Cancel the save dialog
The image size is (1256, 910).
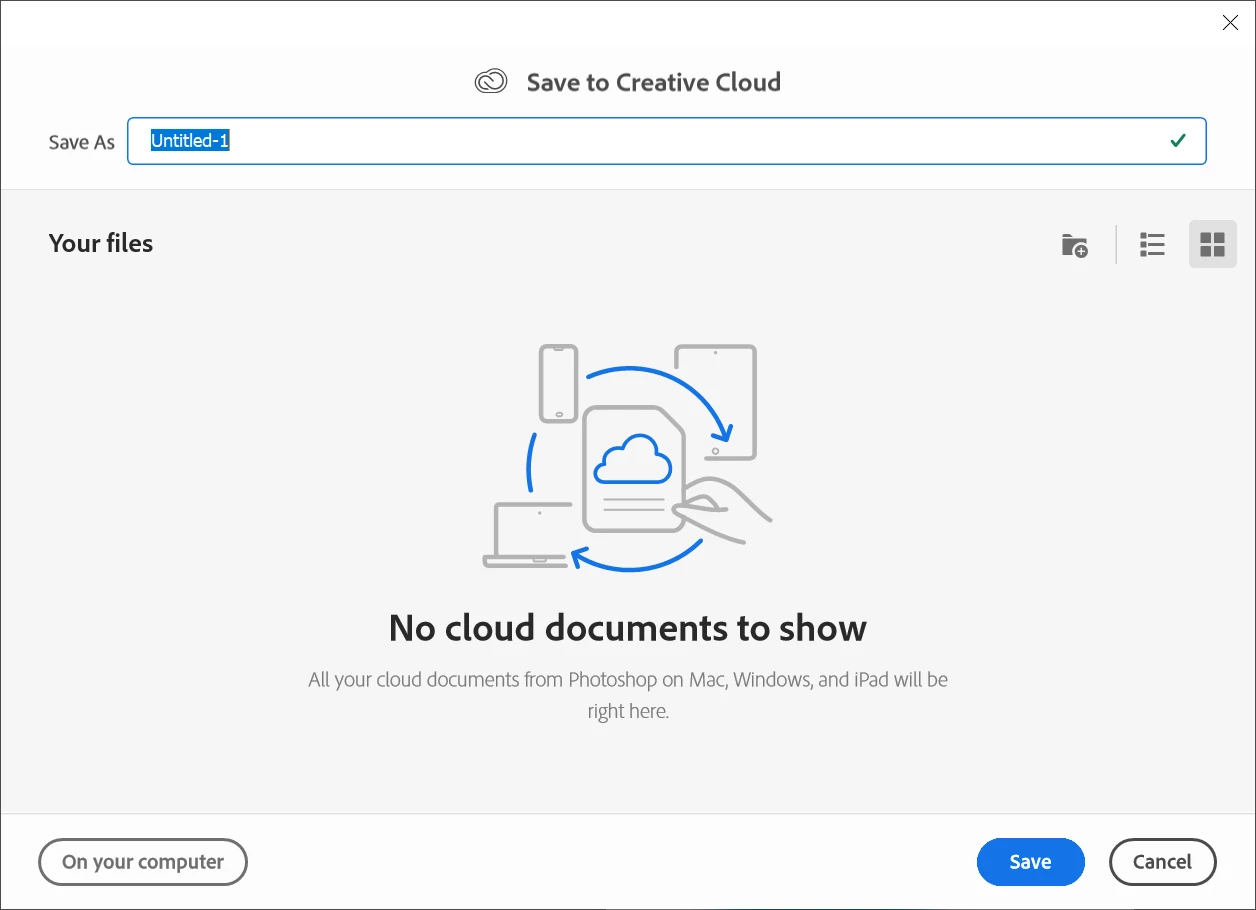click(x=1163, y=862)
